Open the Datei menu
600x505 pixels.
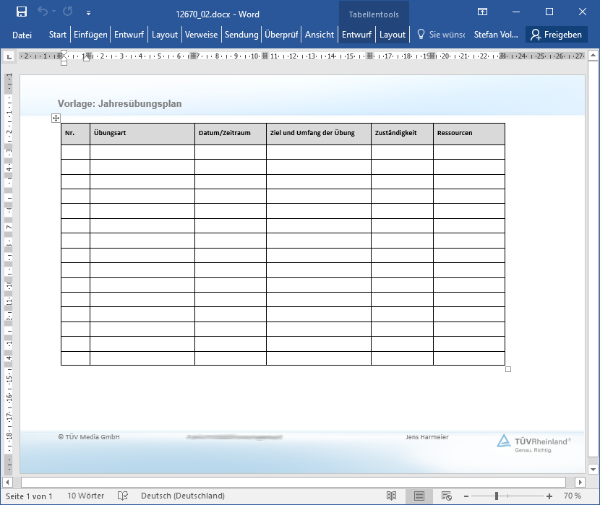[22, 34]
